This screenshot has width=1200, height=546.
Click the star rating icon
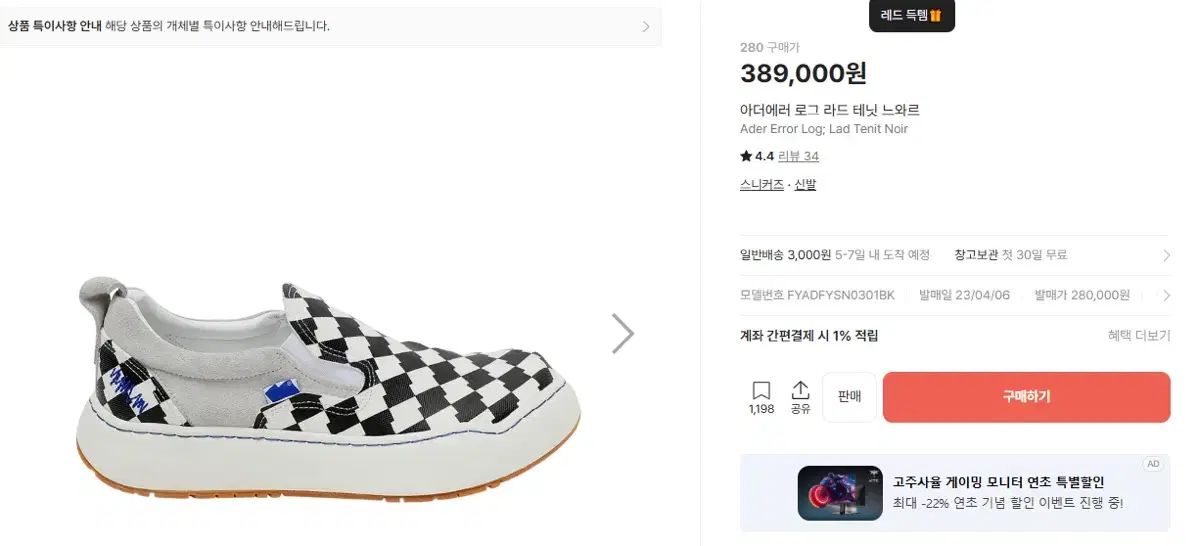[x=746, y=156]
